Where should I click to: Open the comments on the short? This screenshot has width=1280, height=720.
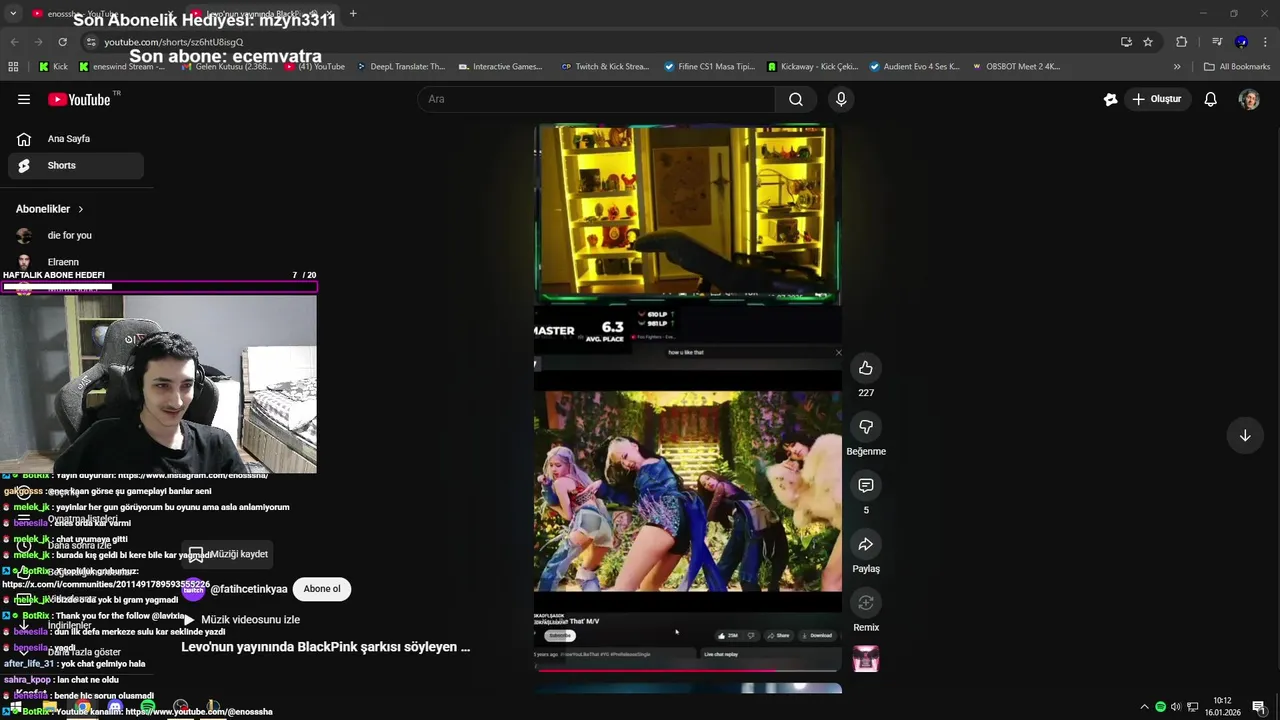point(866,485)
